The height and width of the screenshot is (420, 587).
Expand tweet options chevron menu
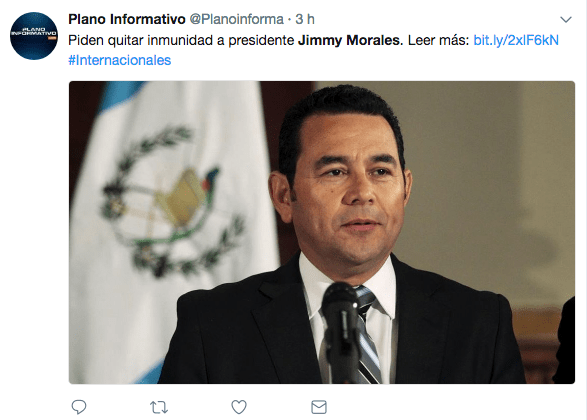click(566, 19)
